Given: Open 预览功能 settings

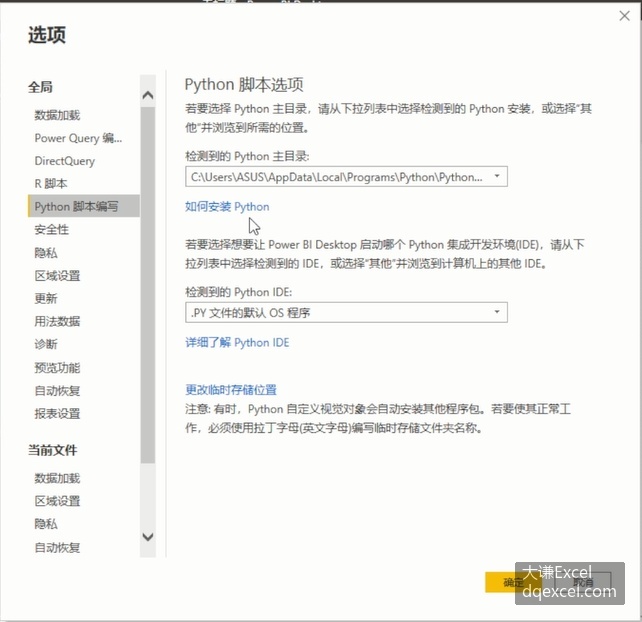Looking at the screenshot, I should click(x=57, y=368).
